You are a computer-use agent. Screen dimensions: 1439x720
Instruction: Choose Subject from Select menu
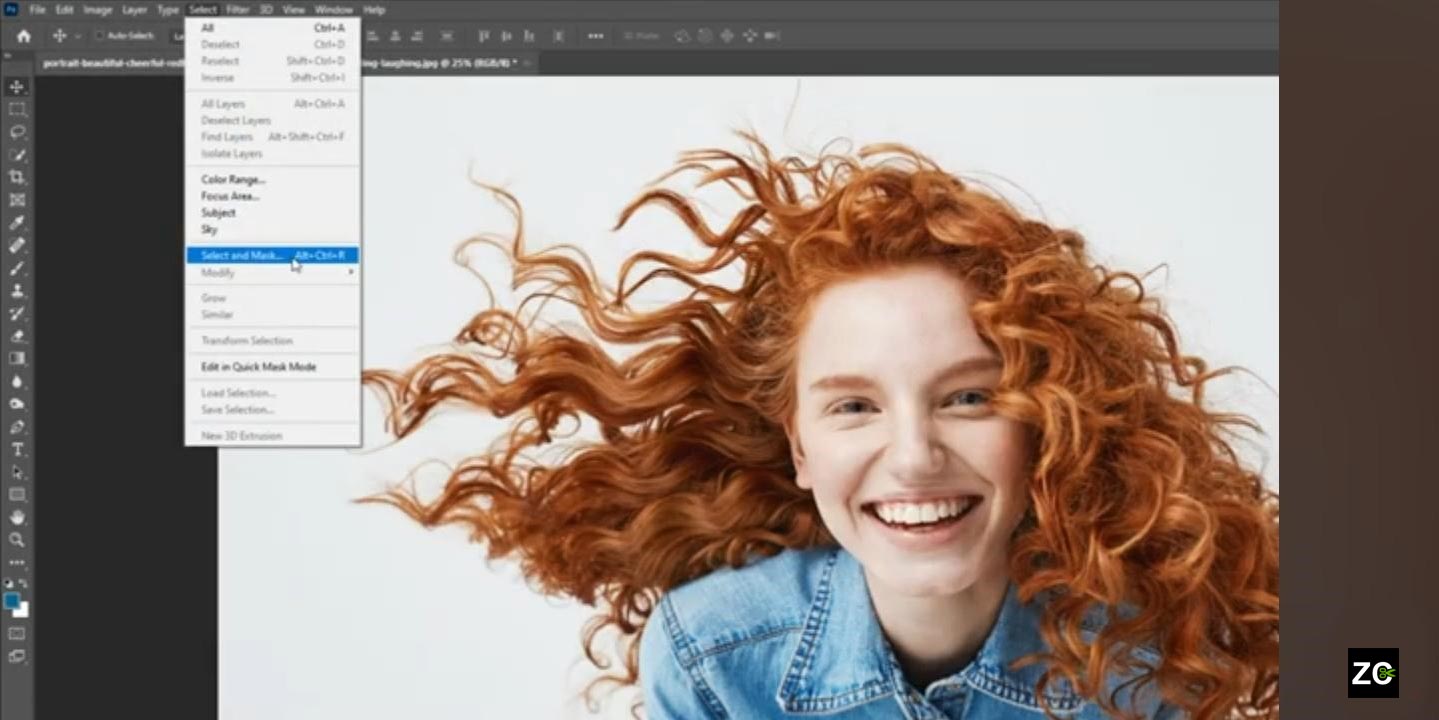point(218,213)
